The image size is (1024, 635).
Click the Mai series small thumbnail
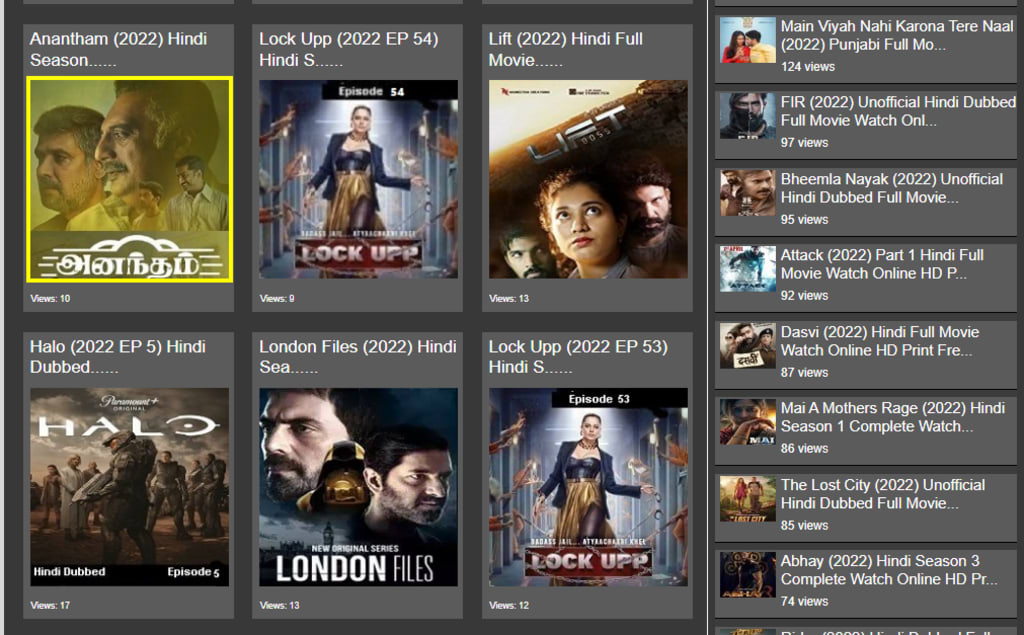(x=748, y=421)
